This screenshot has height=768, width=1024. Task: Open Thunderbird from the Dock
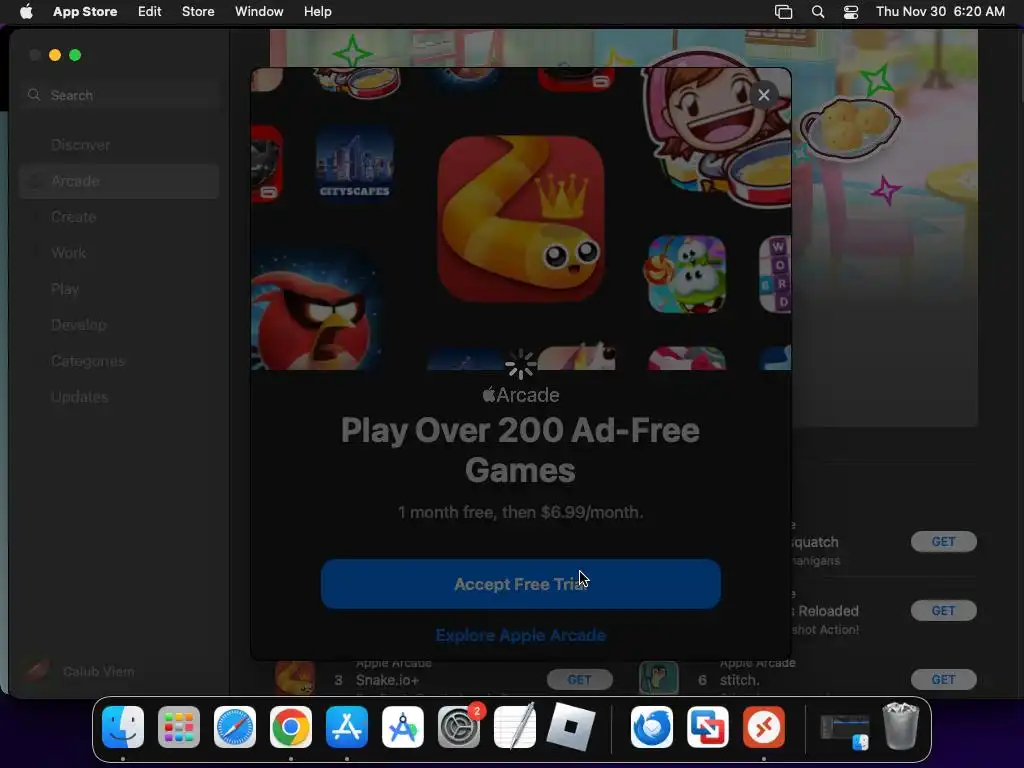652,727
